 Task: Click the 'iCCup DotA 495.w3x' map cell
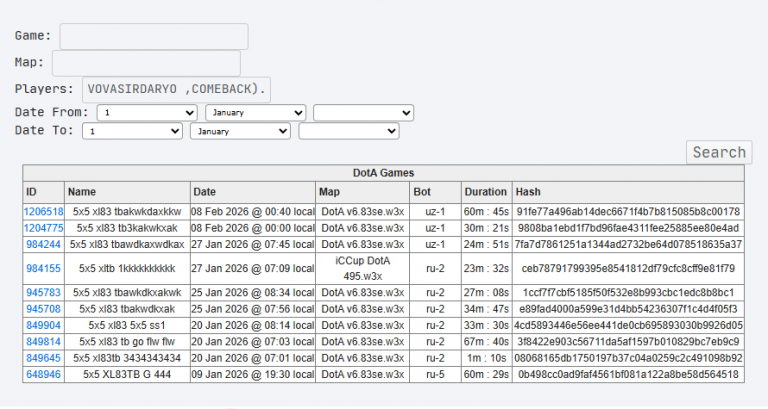point(362,268)
